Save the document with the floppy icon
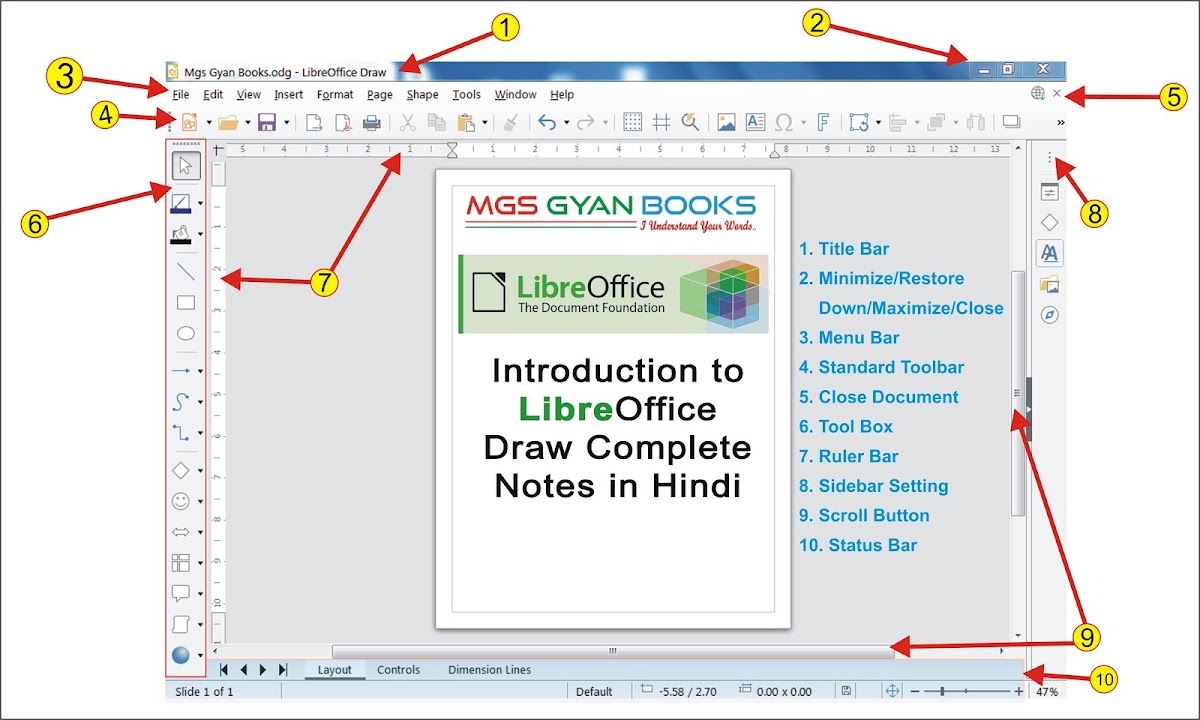Viewport: 1200px width, 720px height. point(267,122)
